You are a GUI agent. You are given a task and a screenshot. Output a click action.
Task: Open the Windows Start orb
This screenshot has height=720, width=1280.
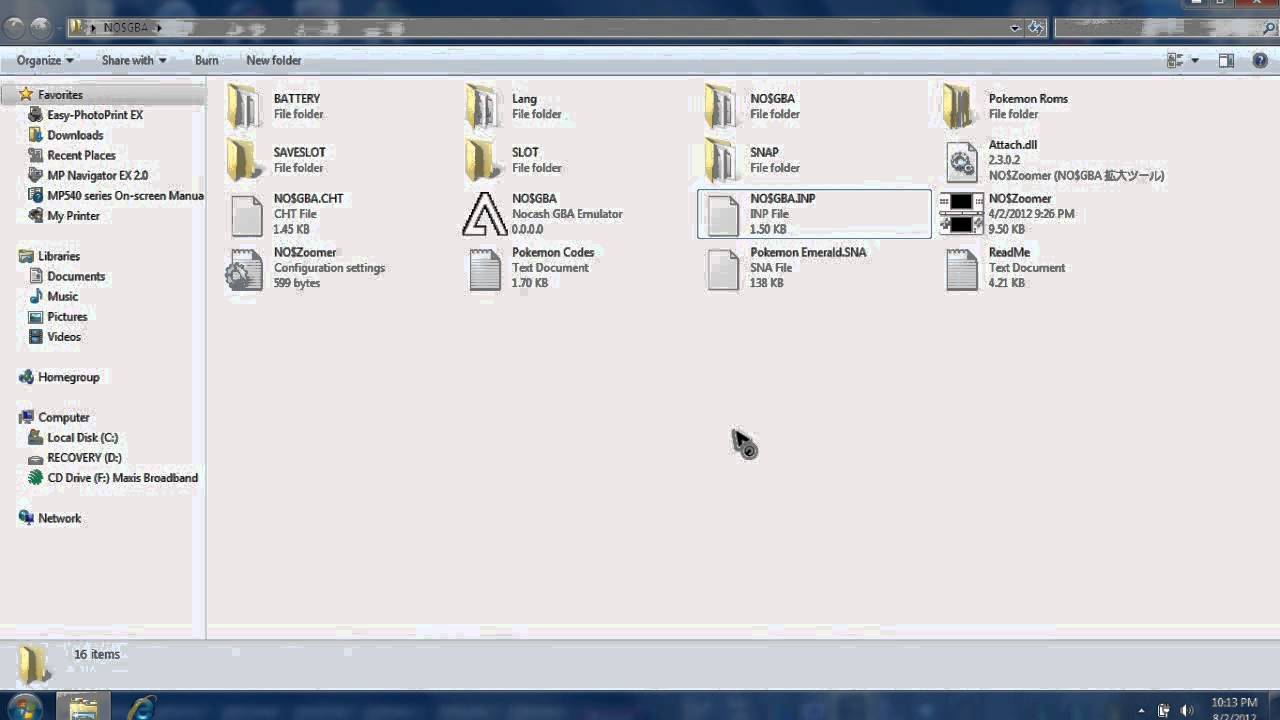coord(23,706)
